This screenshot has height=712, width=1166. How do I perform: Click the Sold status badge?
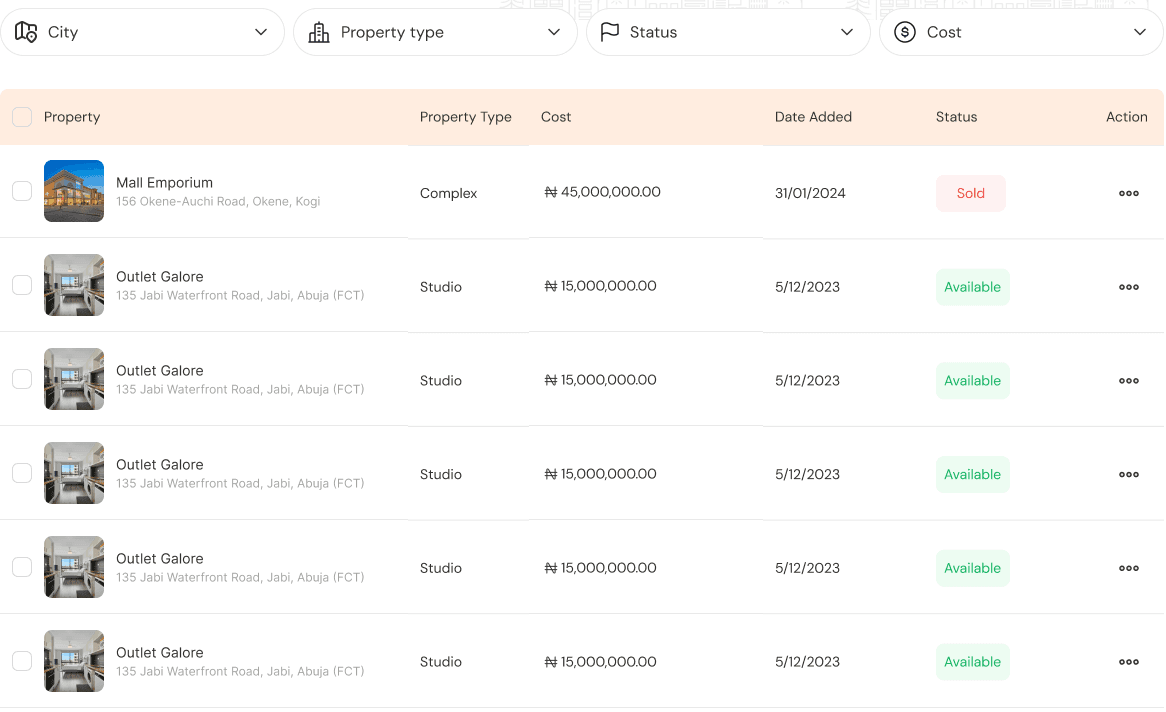970,193
